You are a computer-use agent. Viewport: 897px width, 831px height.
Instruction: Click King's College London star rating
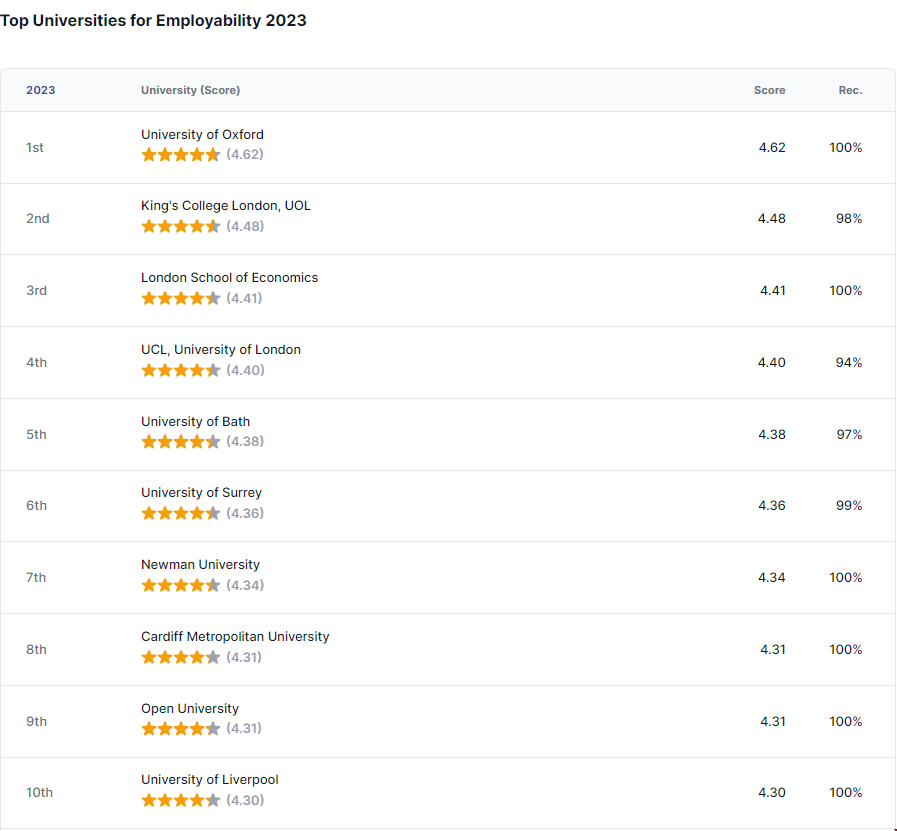(181, 227)
